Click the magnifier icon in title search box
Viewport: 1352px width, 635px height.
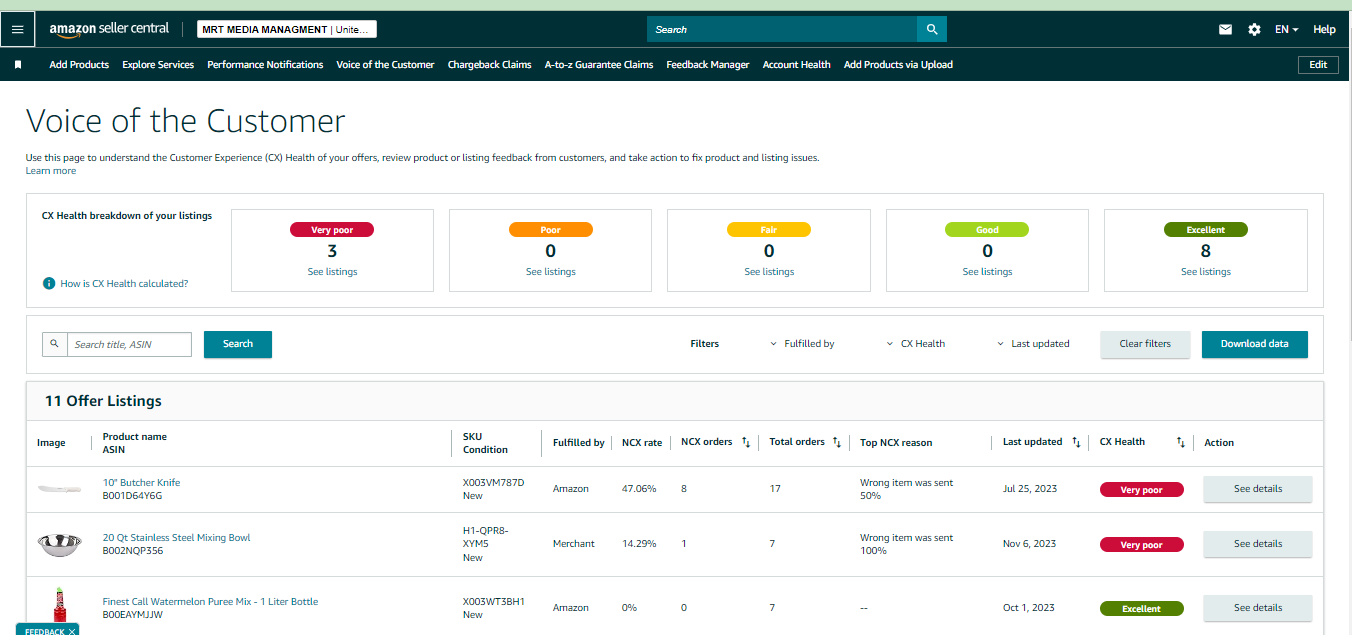[55, 344]
